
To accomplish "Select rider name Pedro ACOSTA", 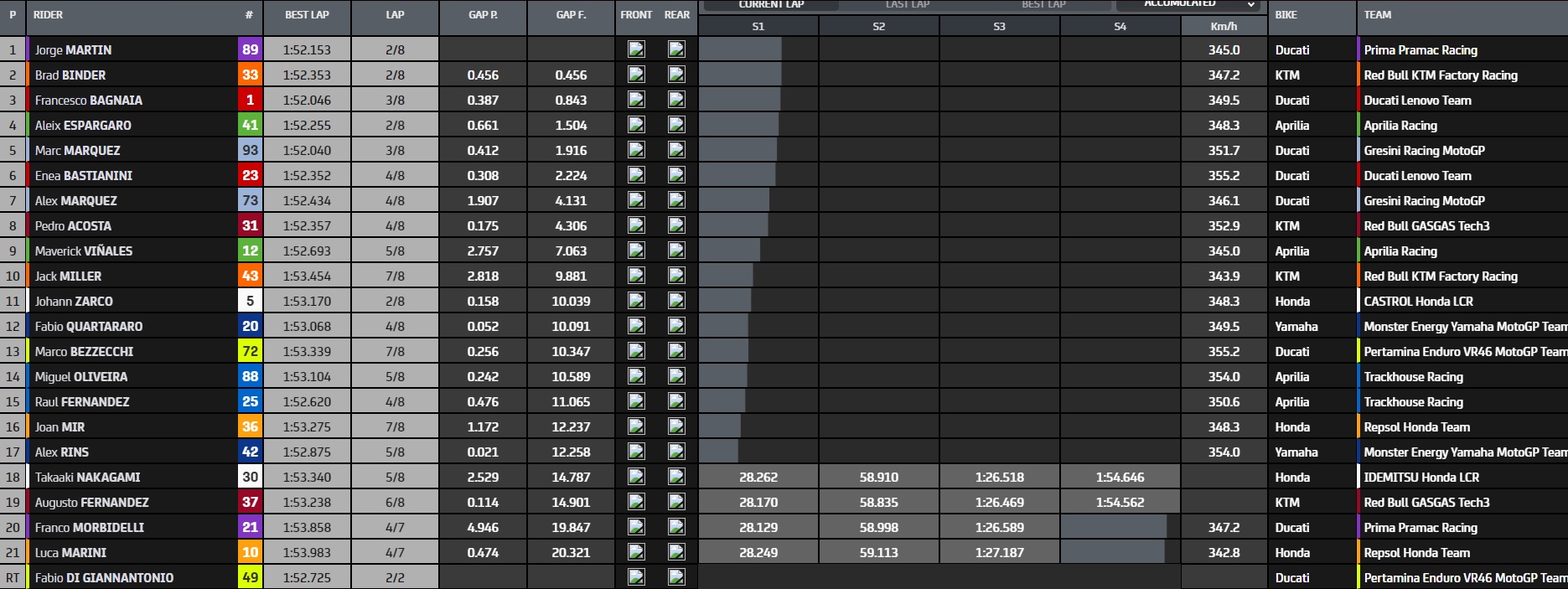I will [73, 225].
